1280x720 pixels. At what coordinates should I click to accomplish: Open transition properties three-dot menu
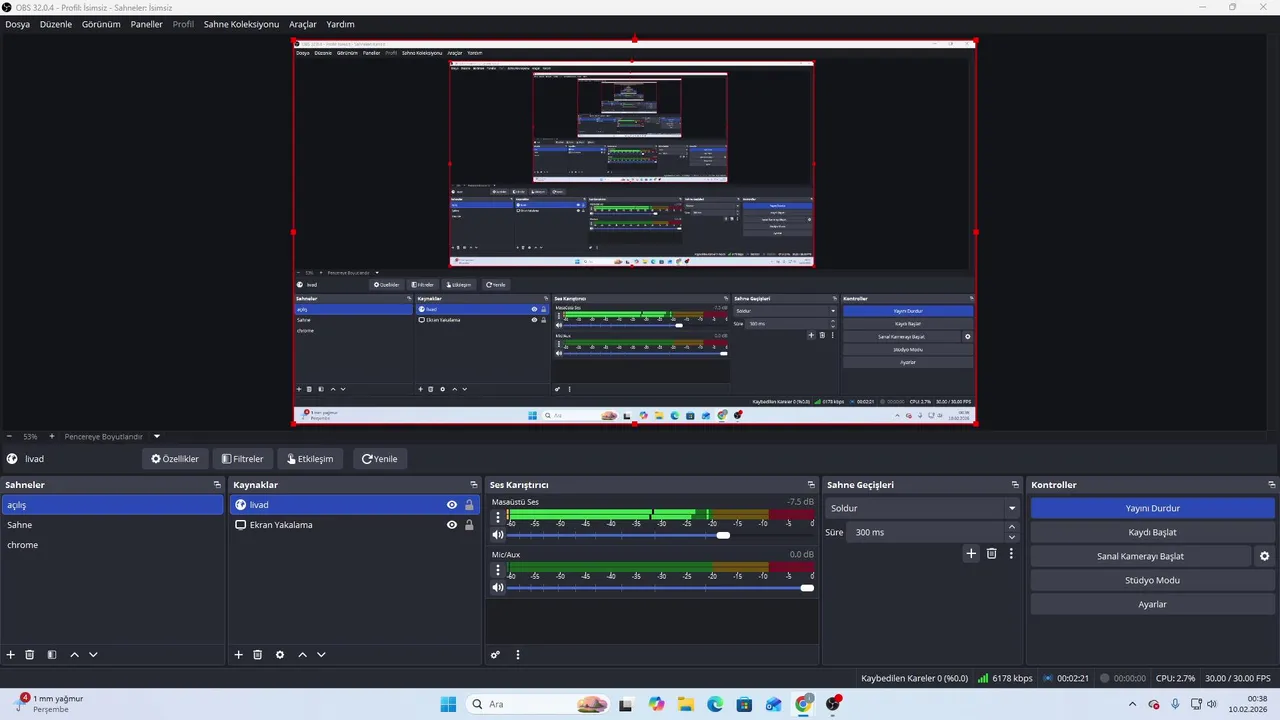tap(1011, 553)
